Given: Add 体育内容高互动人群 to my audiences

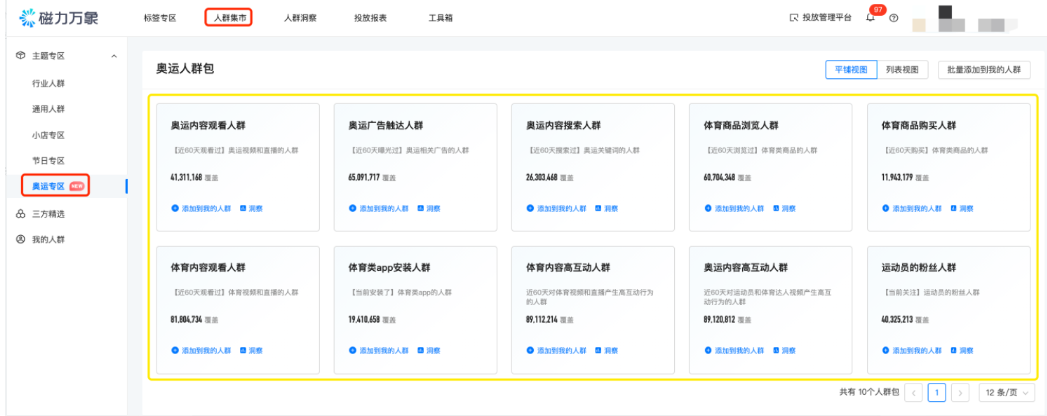Looking at the screenshot, I should (x=556, y=350).
